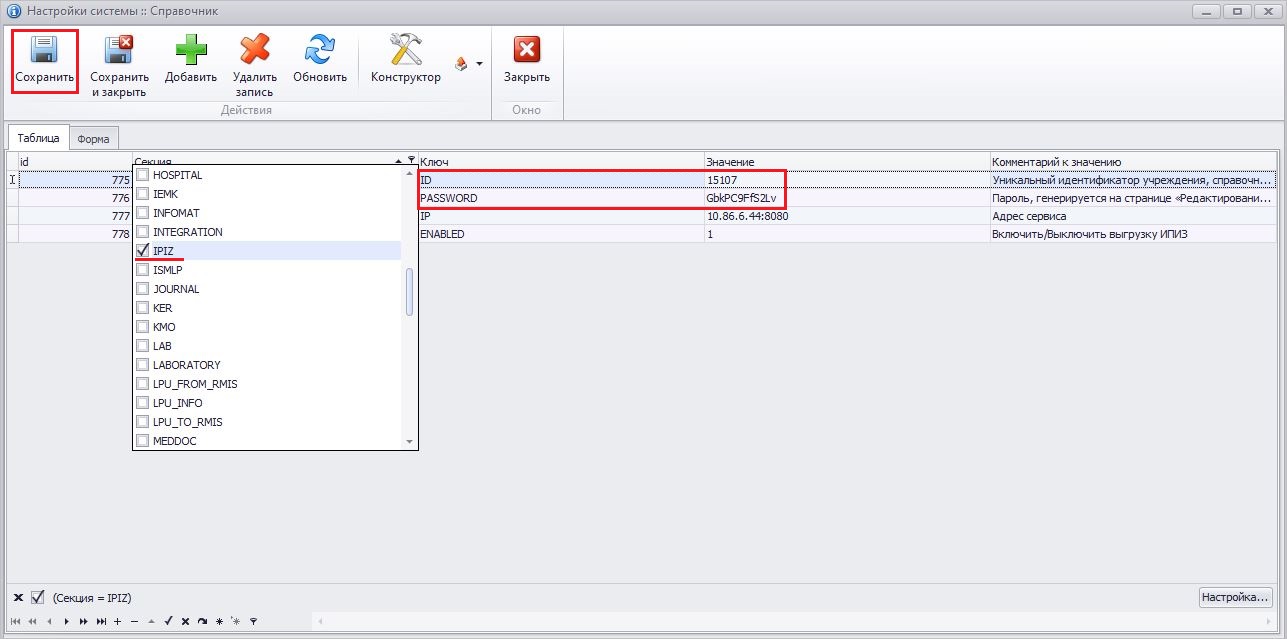Viewport: 1287px width, 639px height.
Task: Click the down arrow of the filter list scrollbar
Action: (x=409, y=442)
